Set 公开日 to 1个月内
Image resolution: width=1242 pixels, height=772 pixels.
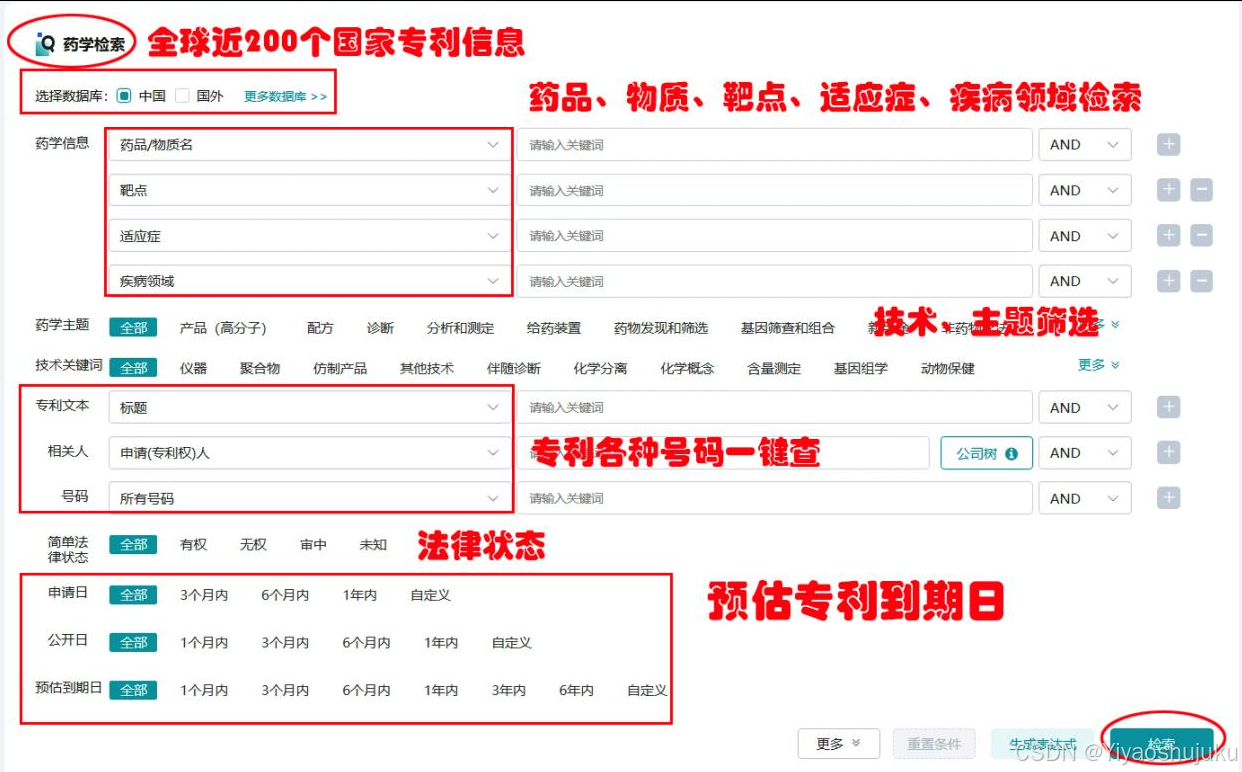(x=204, y=643)
